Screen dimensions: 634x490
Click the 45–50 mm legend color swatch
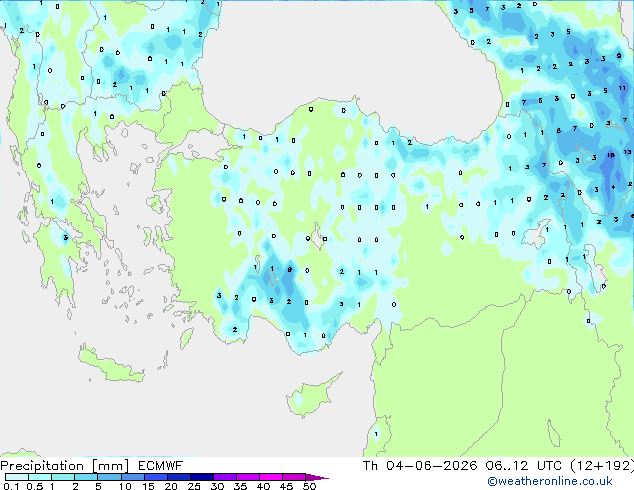[294, 477]
